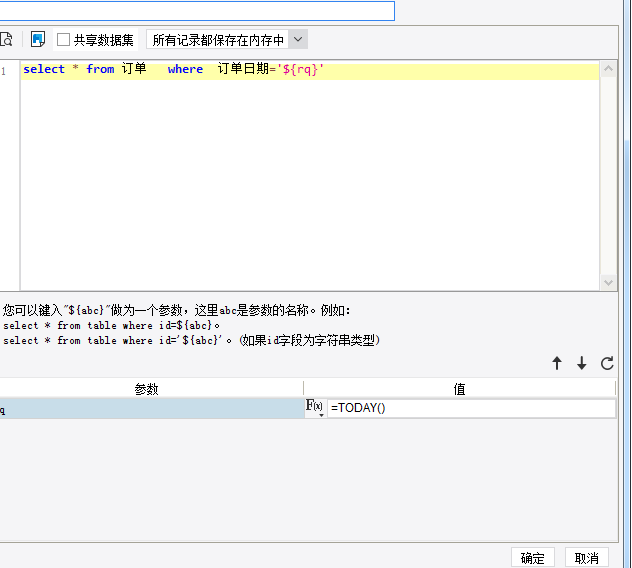632x568 pixels.
Task: Click the '${rq}' parameter text in SQL
Action: [x=301, y=69]
